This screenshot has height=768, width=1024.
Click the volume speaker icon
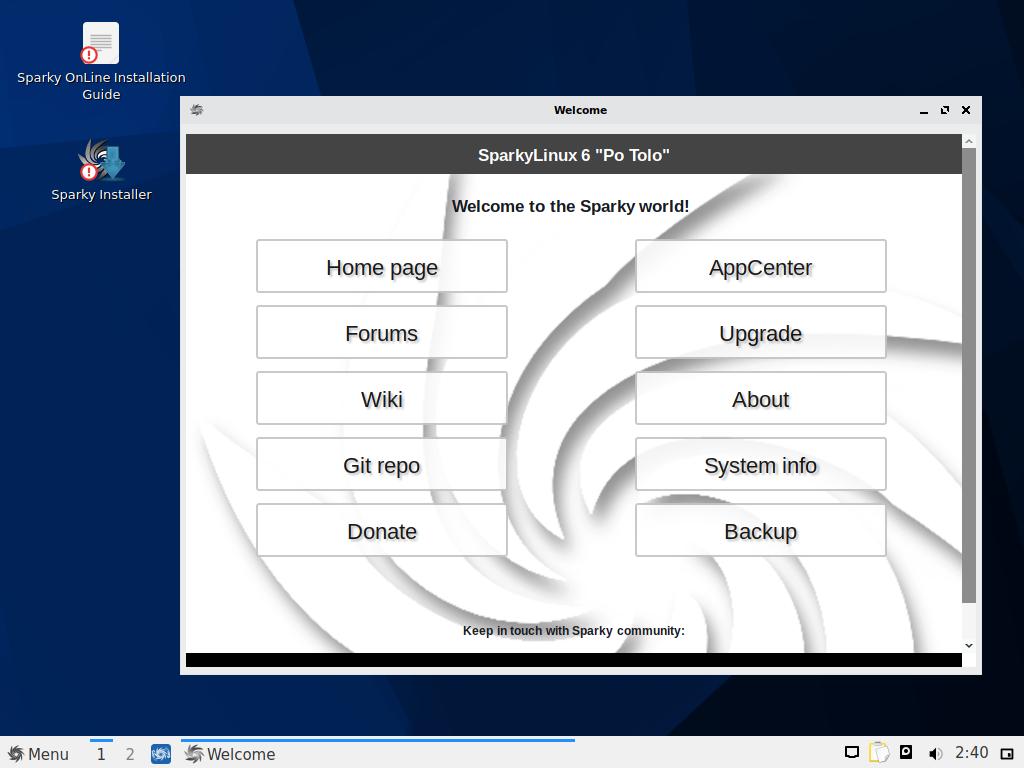(x=935, y=754)
